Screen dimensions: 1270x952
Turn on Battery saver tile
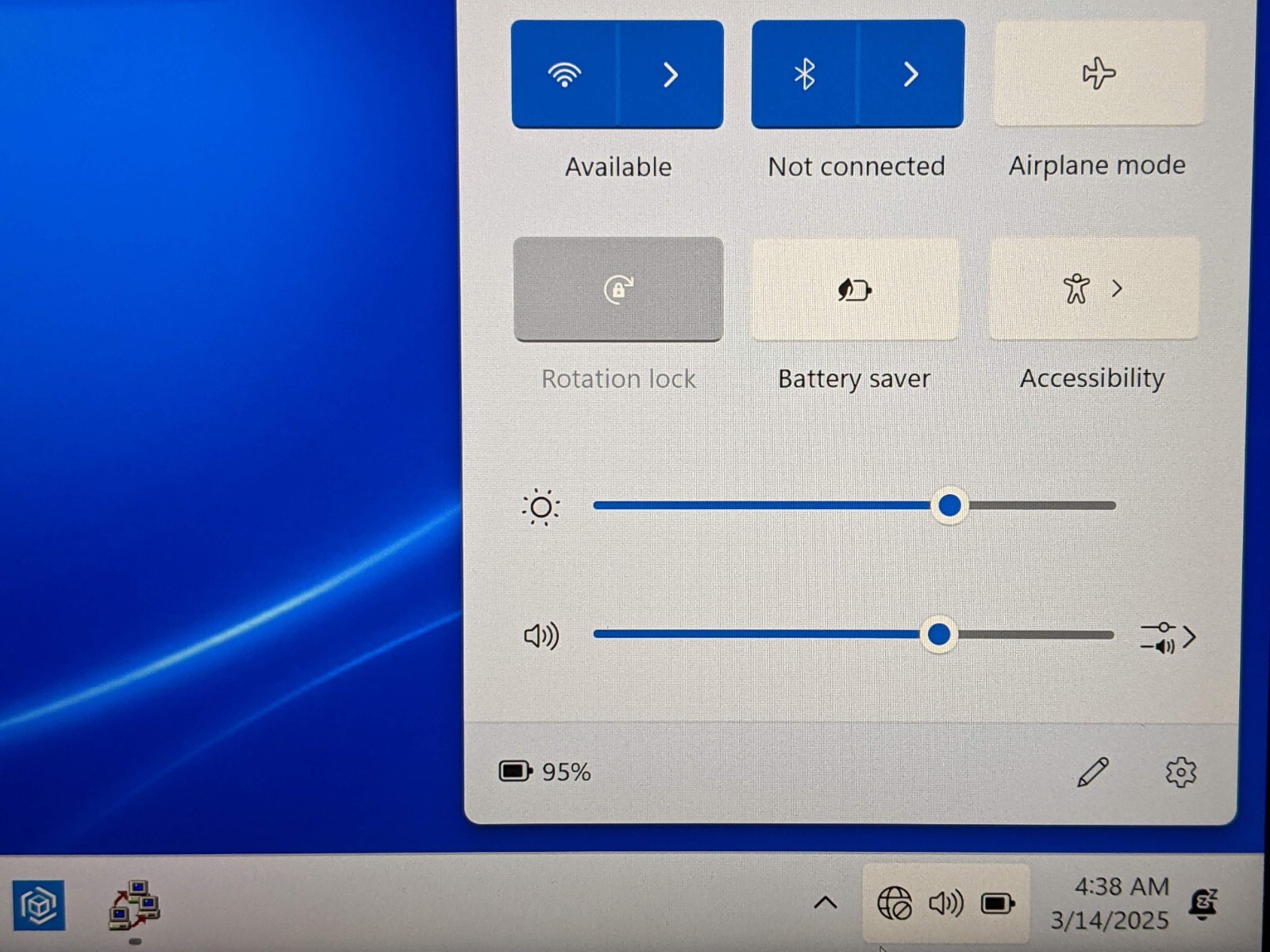(x=855, y=290)
